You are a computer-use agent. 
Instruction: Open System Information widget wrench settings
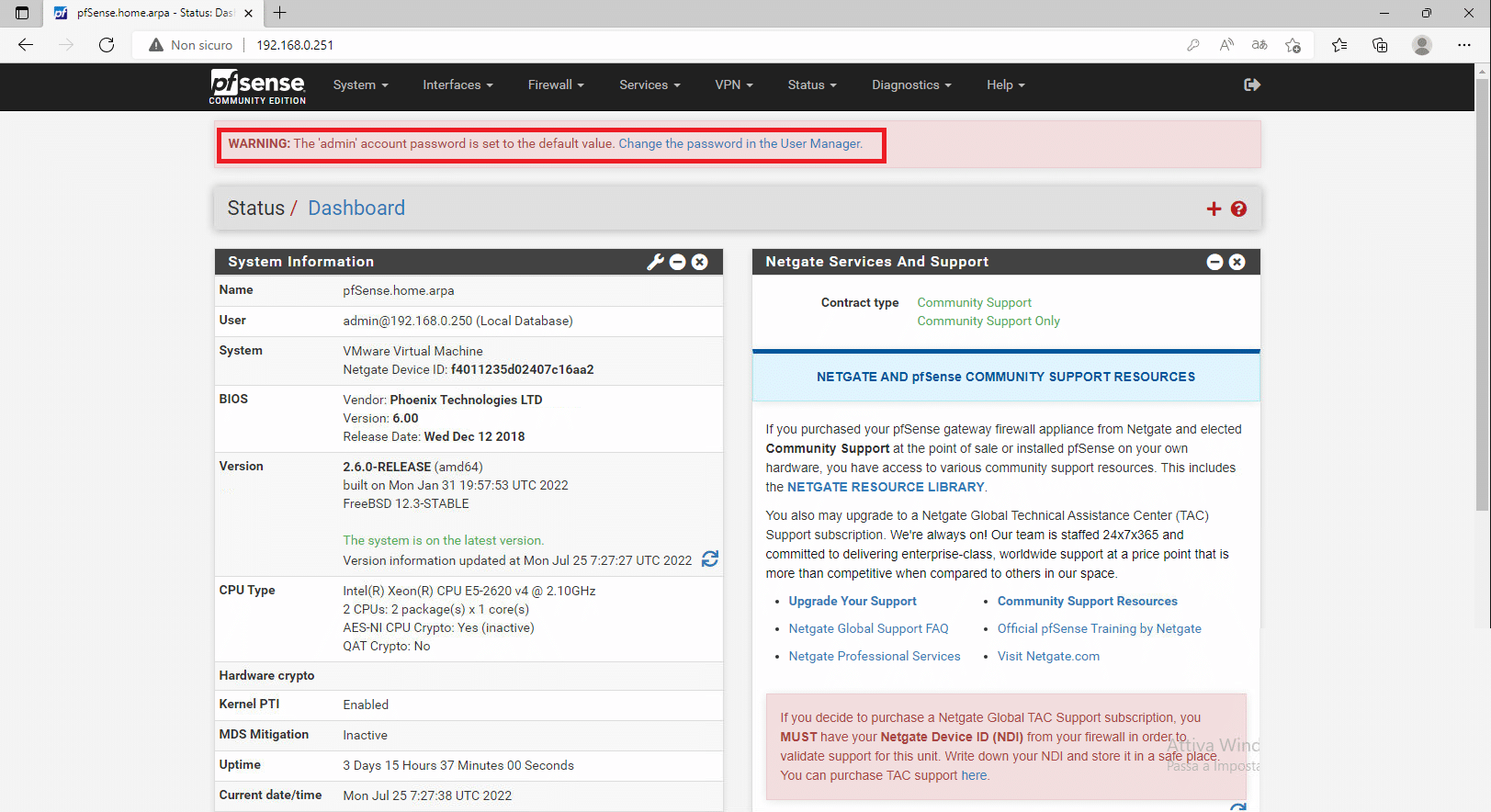tap(655, 262)
